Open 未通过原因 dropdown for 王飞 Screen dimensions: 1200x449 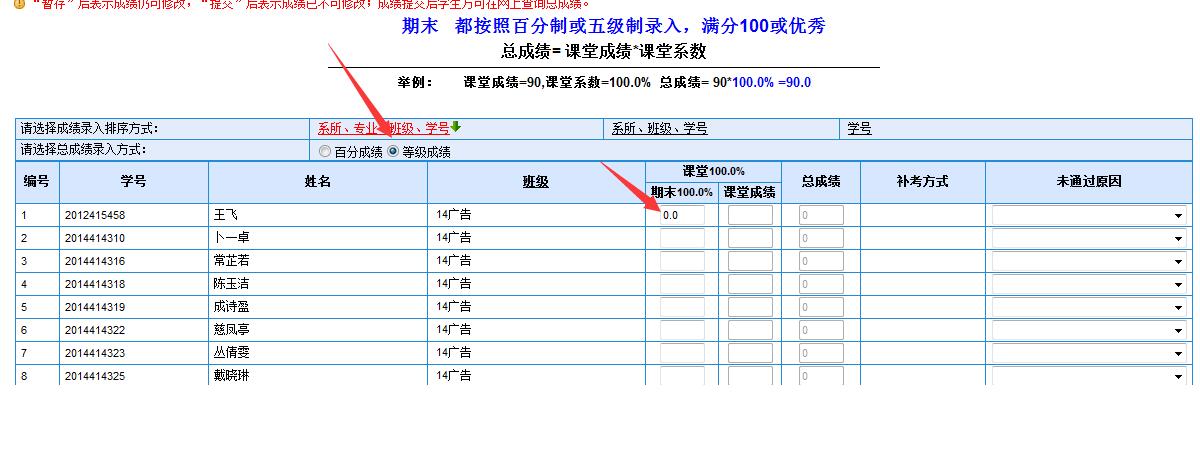(x=1088, y=215)
